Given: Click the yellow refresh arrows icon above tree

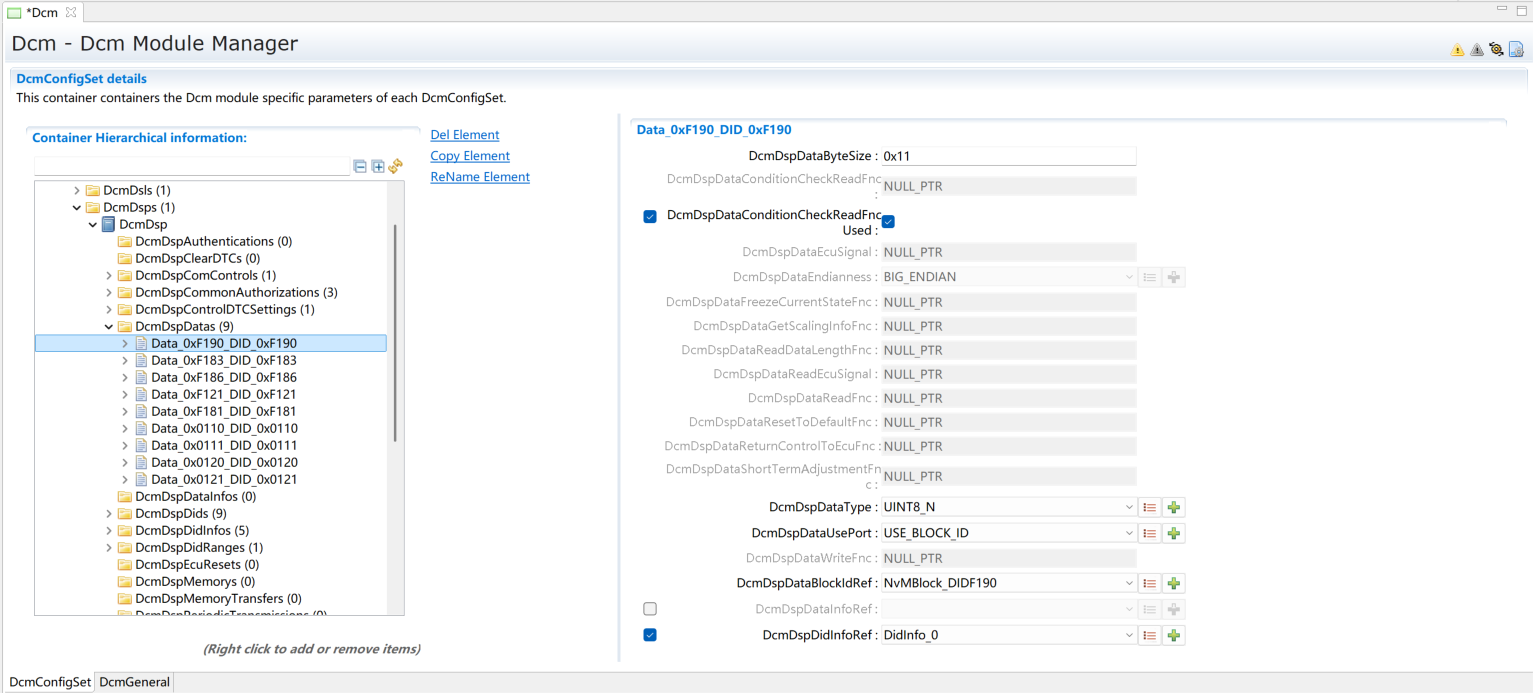Looking at the screenshot, I should pos(395,166).
